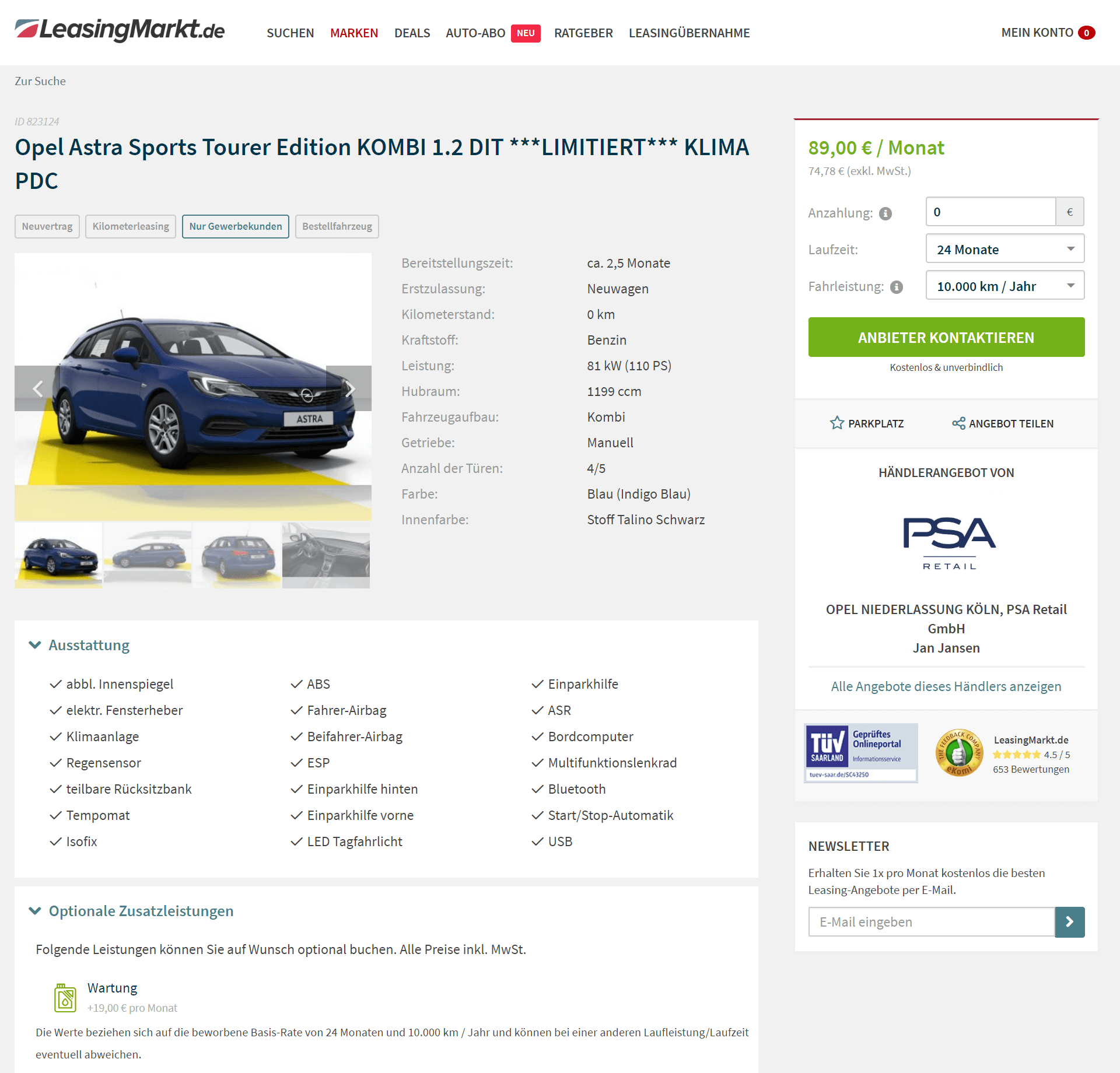This screenshot has height=1073, width=1120.
Task: Click the LeasingMarkt.de logo
Action: click(120, 30)
